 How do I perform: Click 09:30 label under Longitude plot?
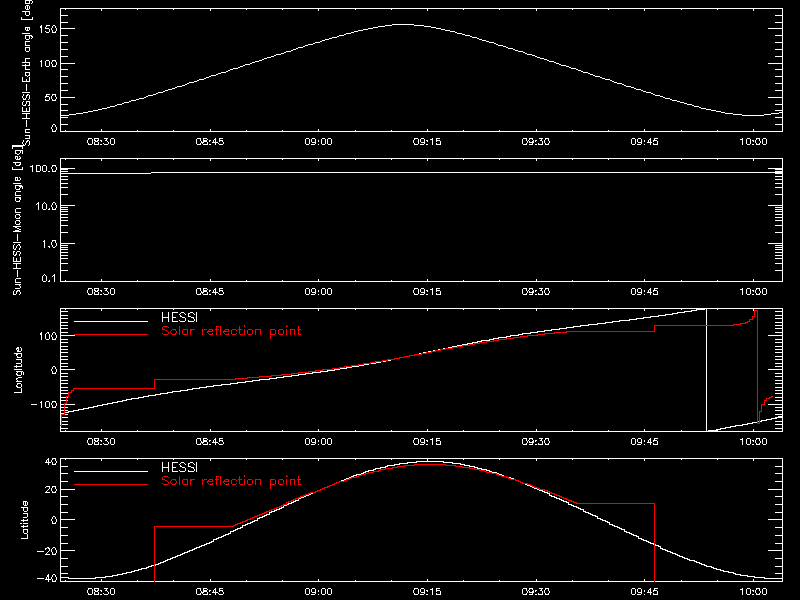pos(536,441)
